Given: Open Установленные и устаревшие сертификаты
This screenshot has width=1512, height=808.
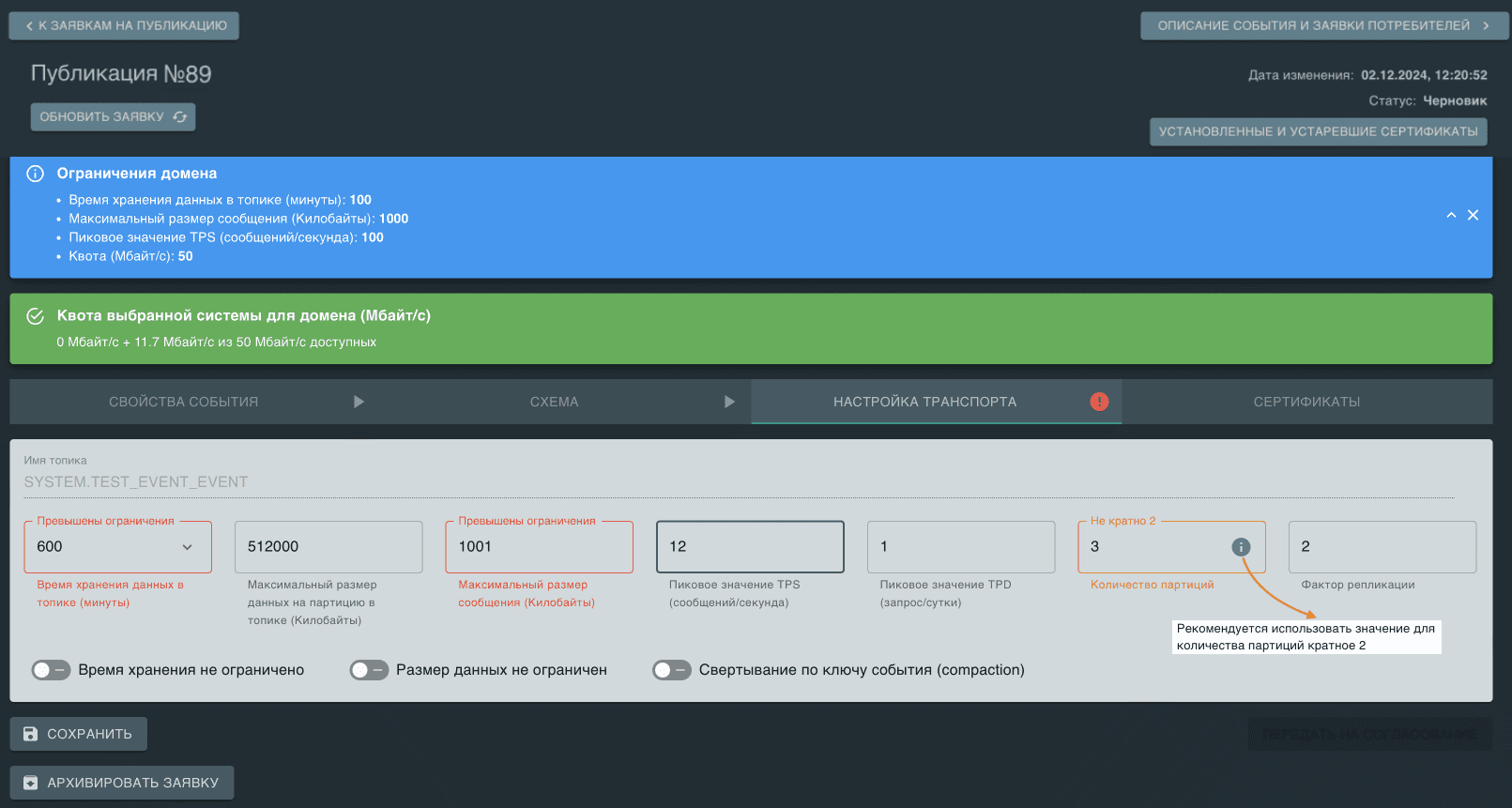Looking at the screenshot, I should coord(1318,131).
